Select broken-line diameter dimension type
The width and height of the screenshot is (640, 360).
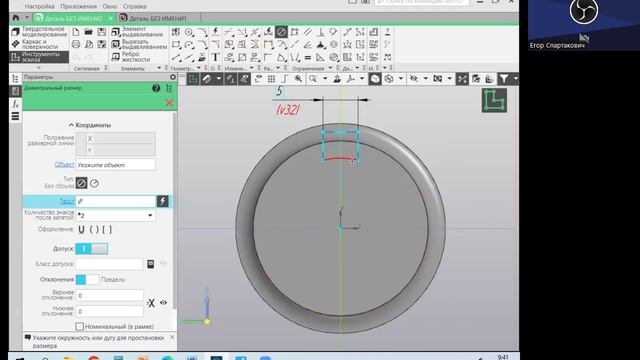(x=94, y=183)
